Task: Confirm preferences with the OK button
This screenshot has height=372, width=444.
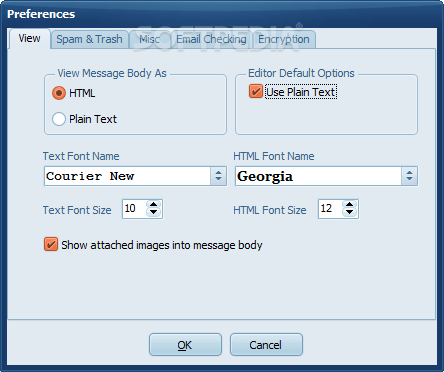Action: pos(185,345)
